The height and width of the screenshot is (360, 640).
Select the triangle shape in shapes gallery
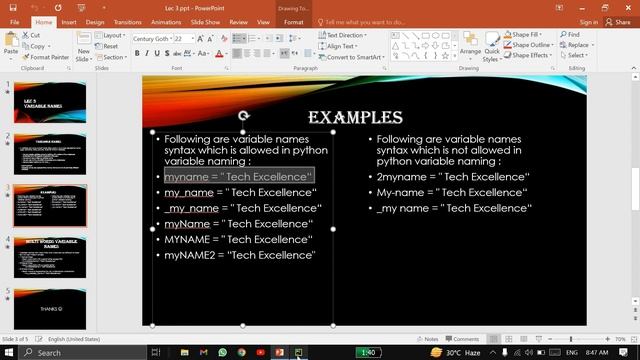pos(396,46)
